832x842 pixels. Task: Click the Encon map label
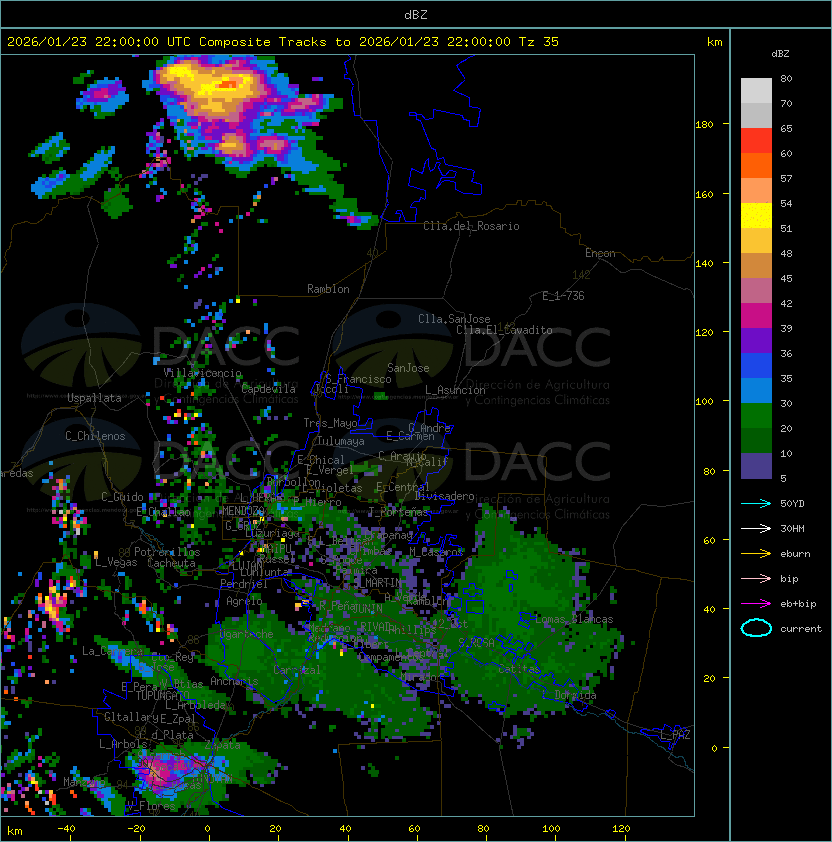[x=600, y=253]
